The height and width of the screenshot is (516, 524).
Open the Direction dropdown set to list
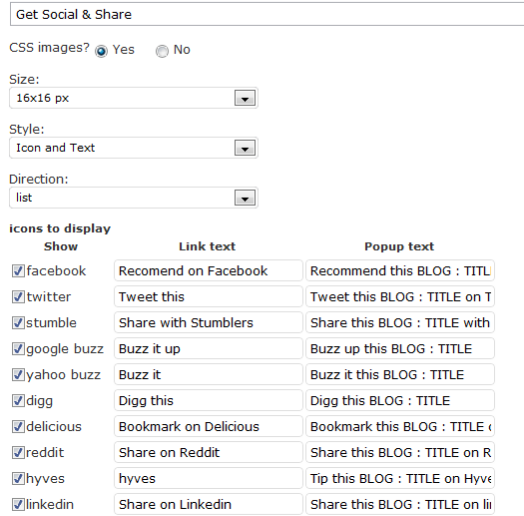pos(134,198)
